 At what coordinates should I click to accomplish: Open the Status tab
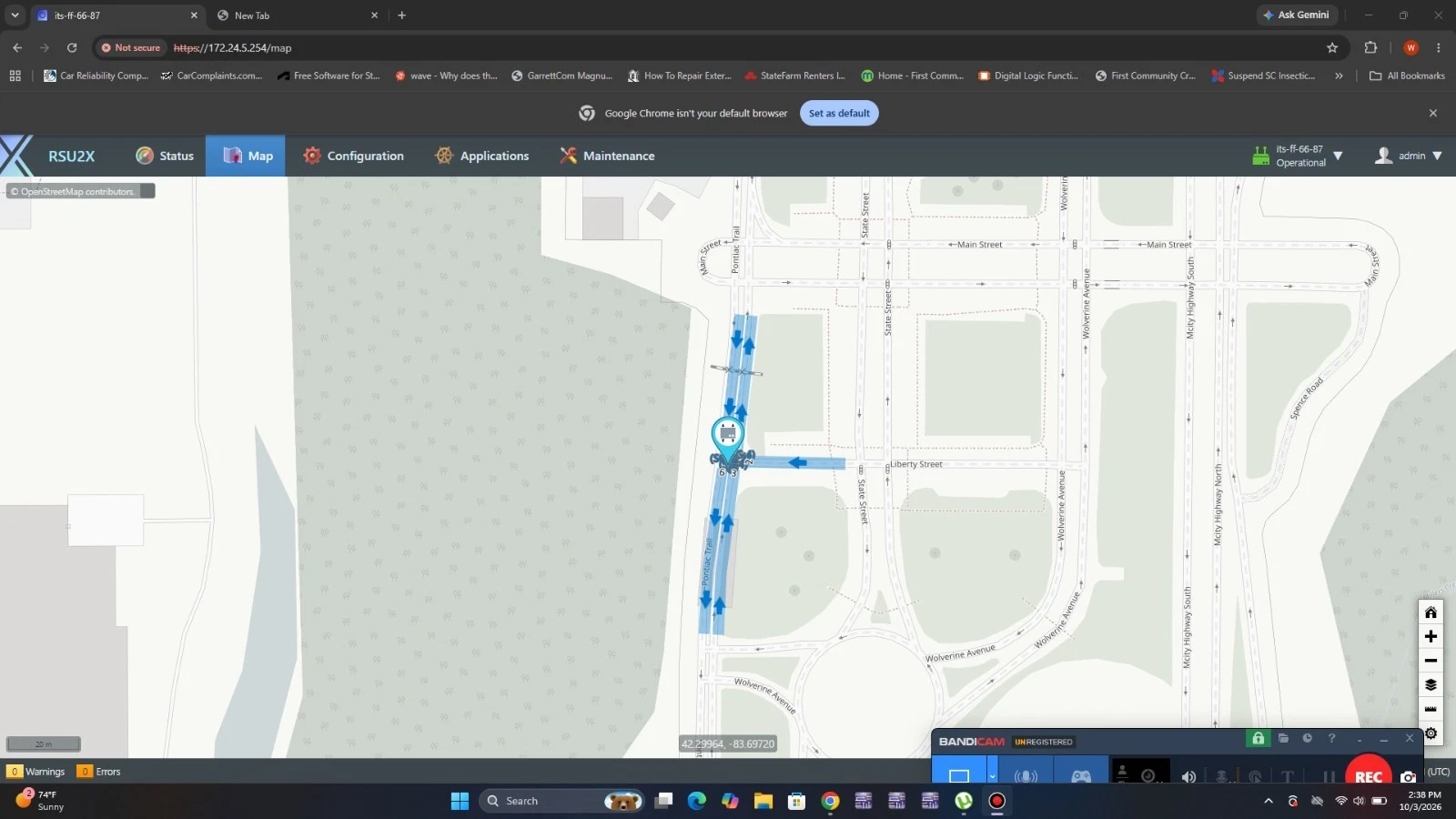pyautogui.click(x=165, y=156)
